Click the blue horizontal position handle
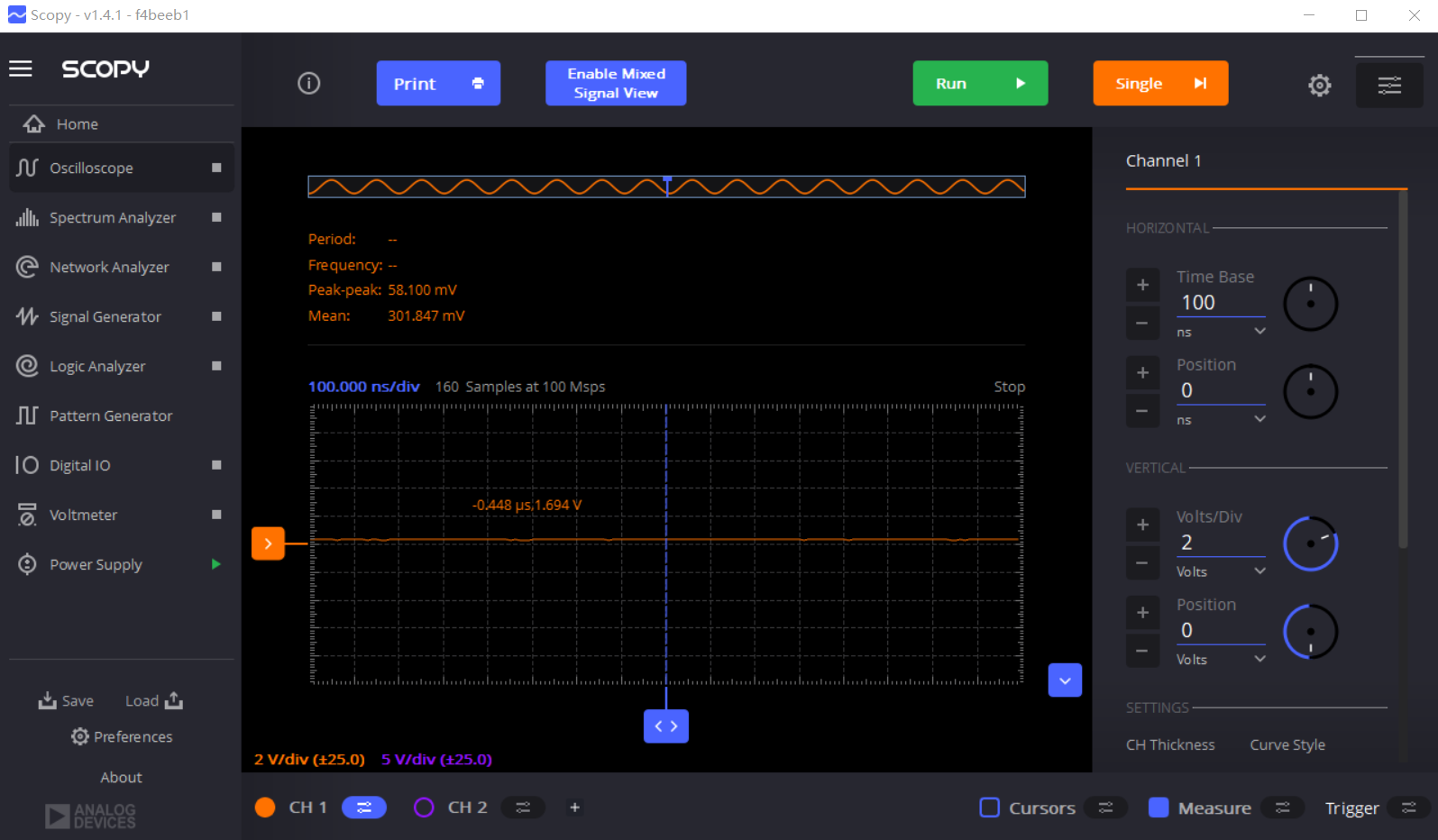 [x=666, y=726]
